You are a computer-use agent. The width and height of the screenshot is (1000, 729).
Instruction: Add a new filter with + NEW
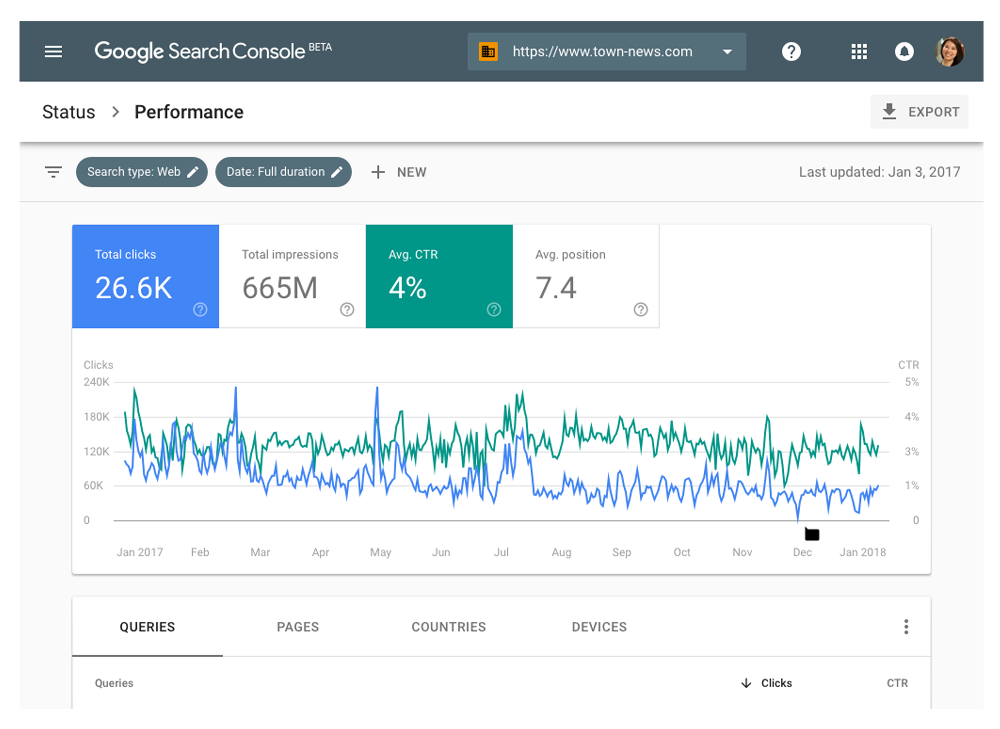pyautogui.click(x=398, y=171)
